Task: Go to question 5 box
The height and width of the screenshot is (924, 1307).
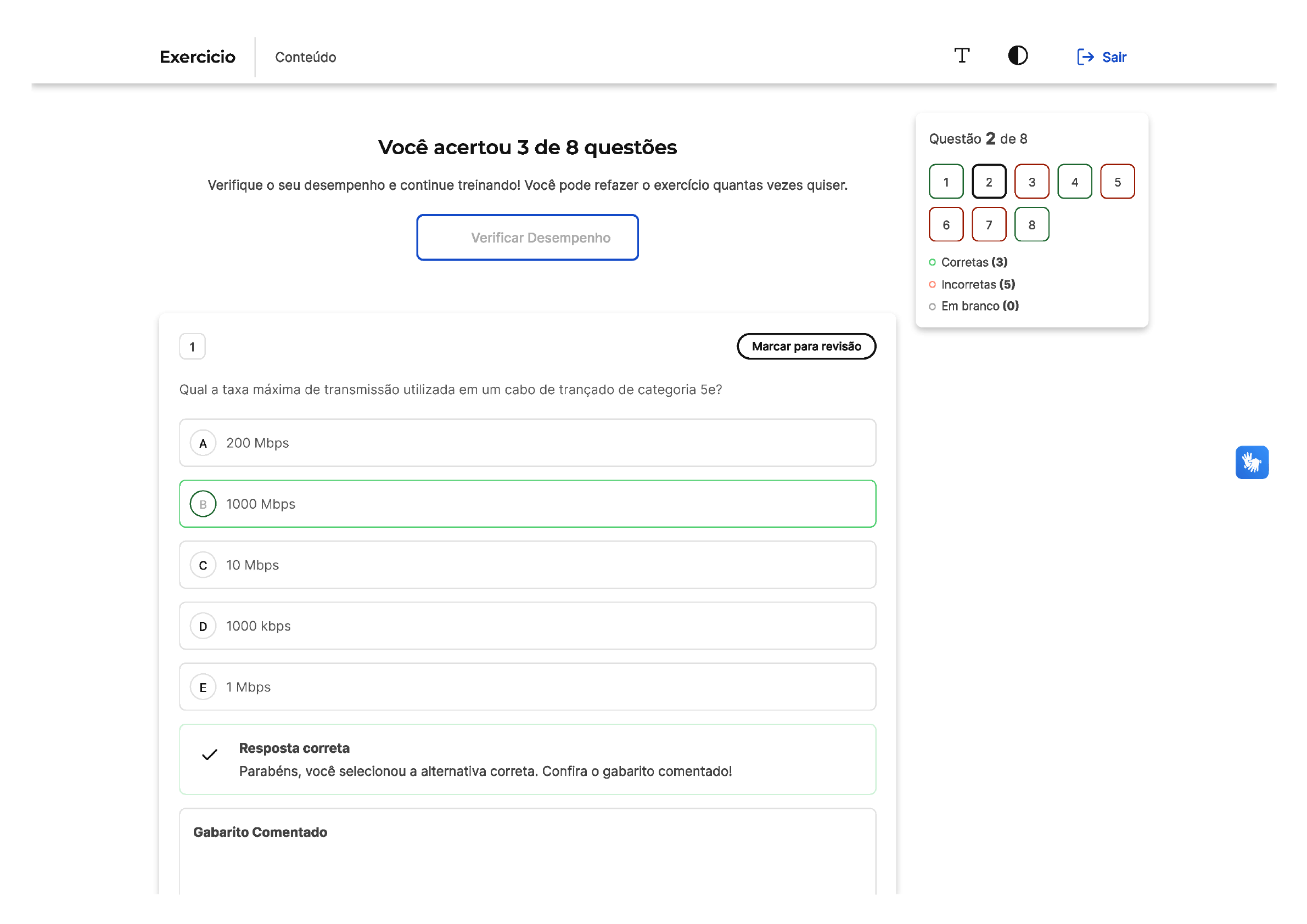Action: tap(1117, 182)
